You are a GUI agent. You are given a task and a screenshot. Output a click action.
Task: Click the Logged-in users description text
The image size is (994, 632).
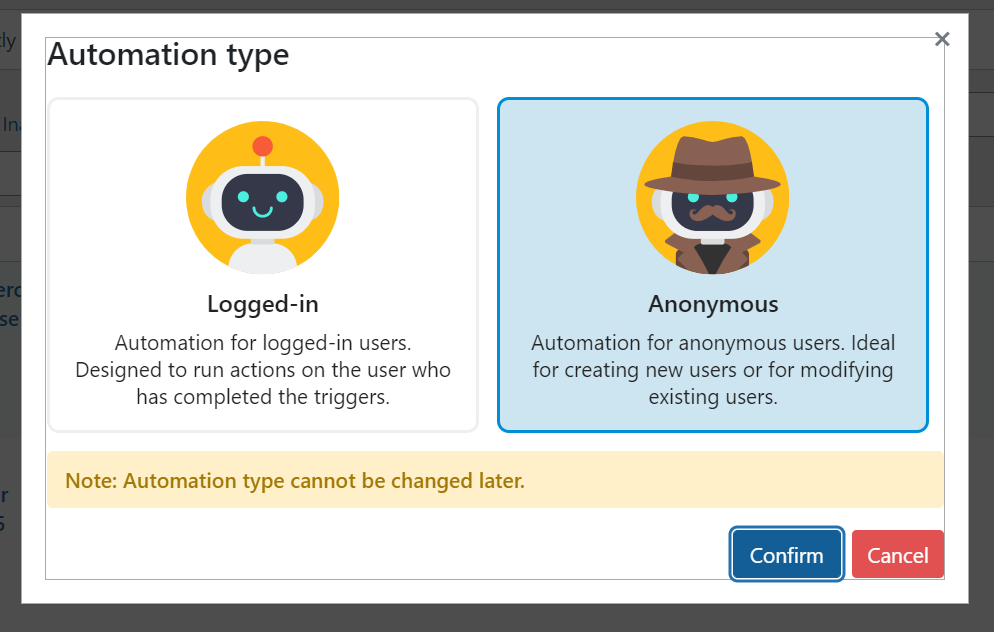click(x=263, y=370)
